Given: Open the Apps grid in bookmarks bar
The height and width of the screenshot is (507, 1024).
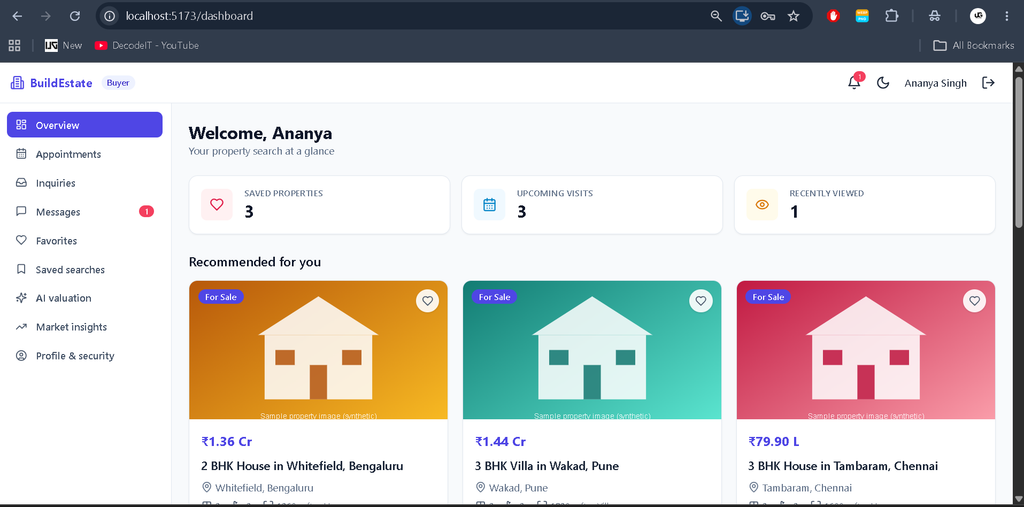Looking at the screenshot, I should coord(14,45).
